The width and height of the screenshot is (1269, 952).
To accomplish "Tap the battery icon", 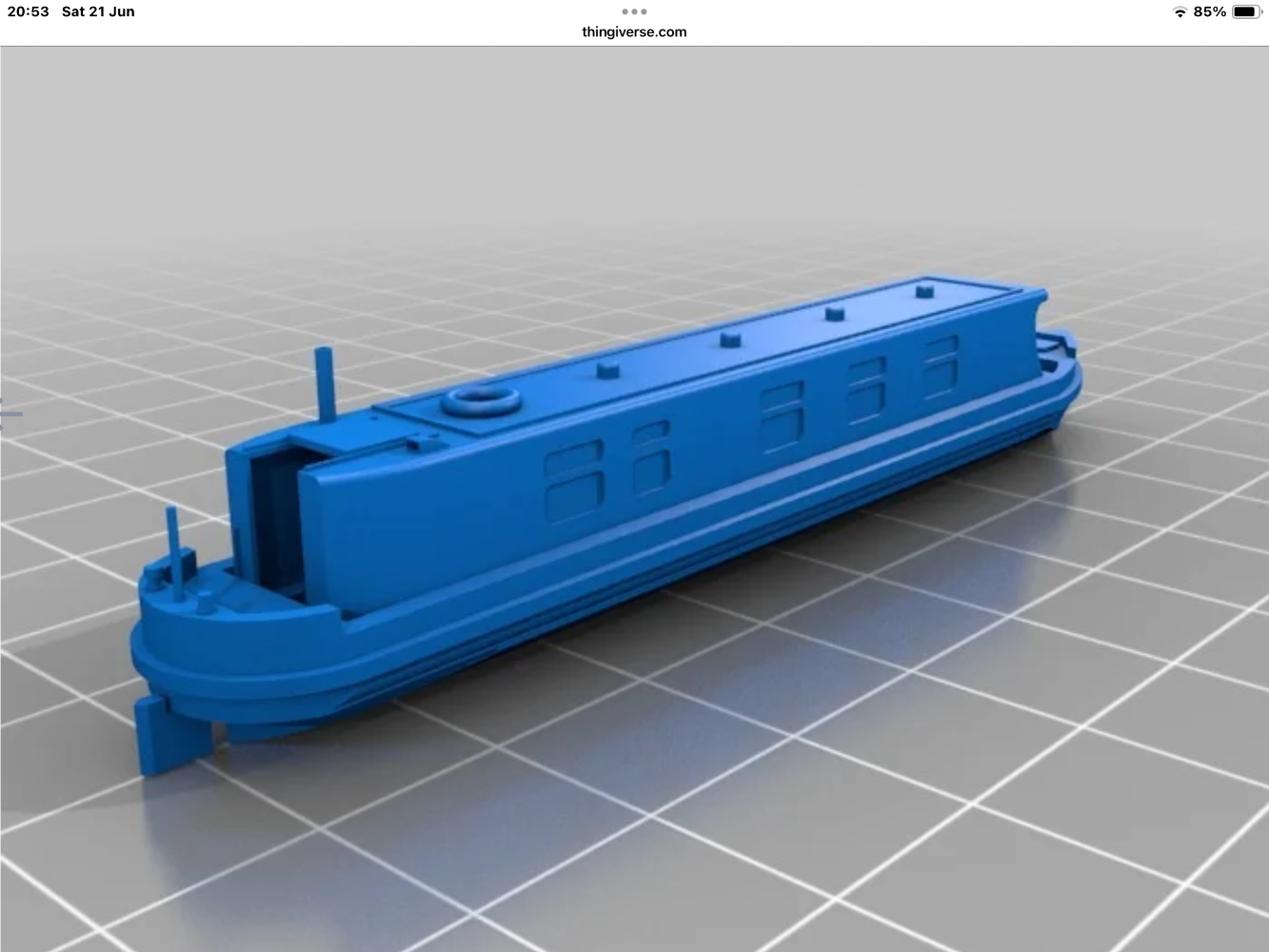I will 1245,12.
